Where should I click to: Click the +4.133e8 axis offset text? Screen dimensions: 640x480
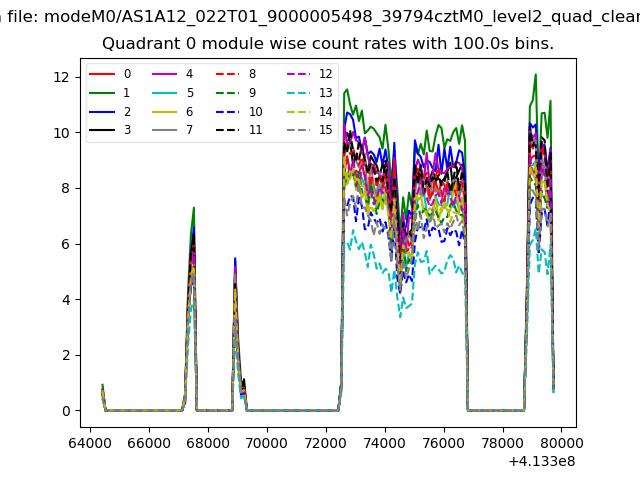point(540,461)
